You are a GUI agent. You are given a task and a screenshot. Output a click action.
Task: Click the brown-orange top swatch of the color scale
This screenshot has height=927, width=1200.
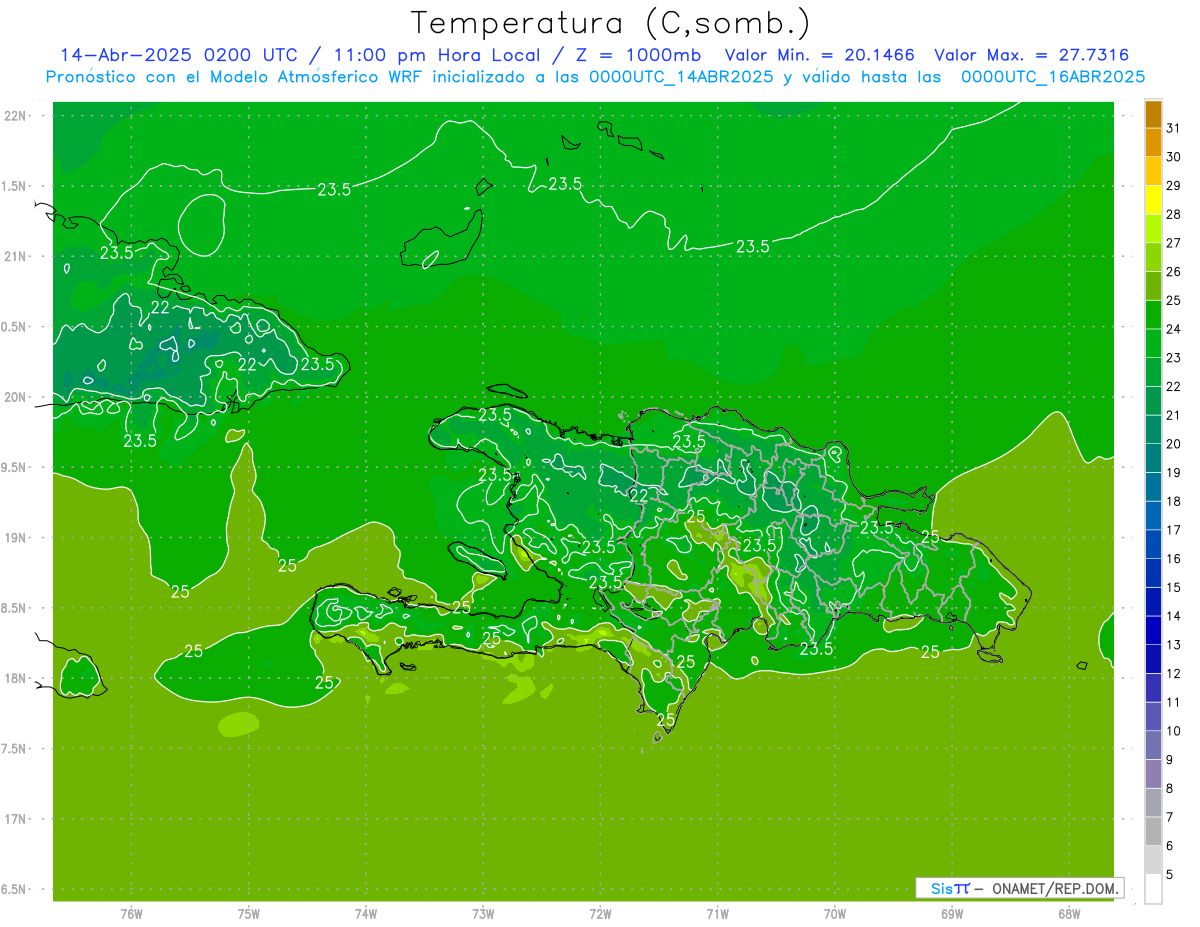(1153, 114)
